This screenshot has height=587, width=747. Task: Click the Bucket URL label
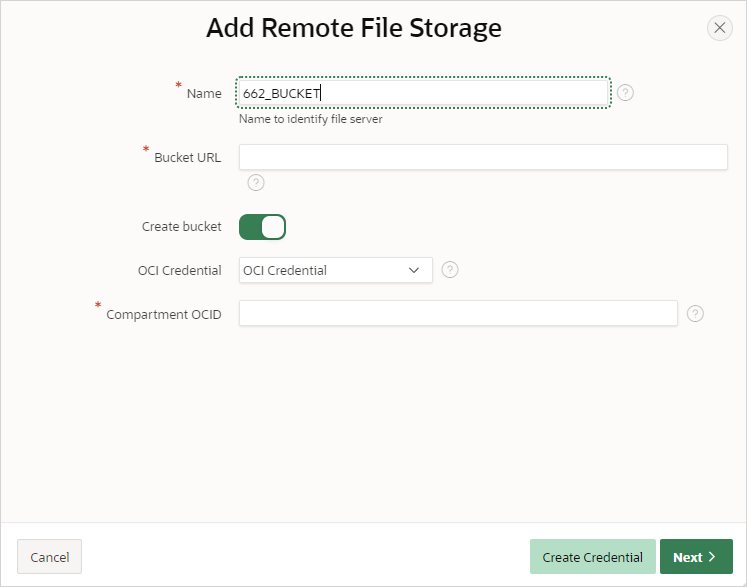coord(188,157)
